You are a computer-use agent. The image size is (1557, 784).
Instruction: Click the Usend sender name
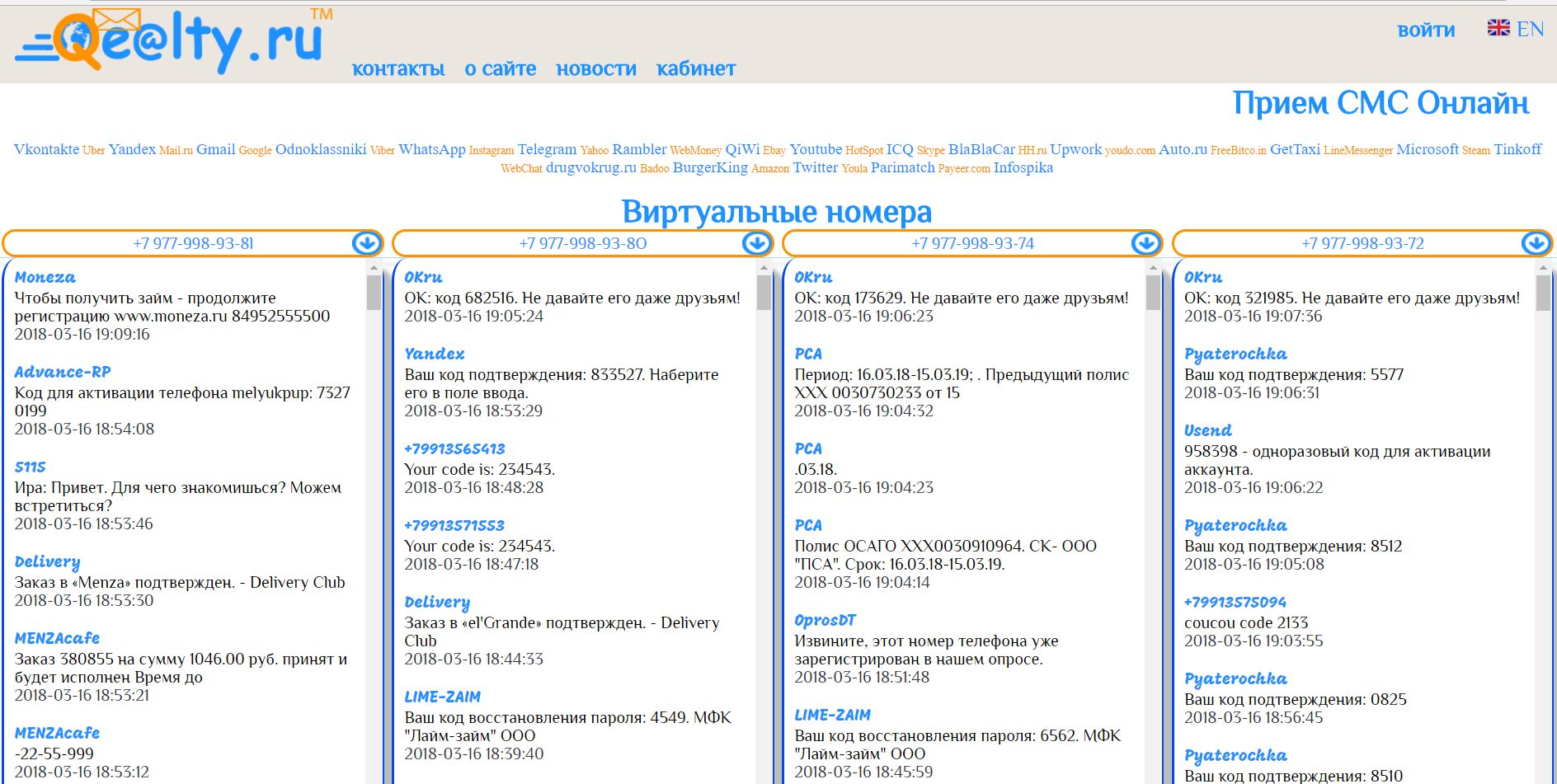pos(1208,430)
